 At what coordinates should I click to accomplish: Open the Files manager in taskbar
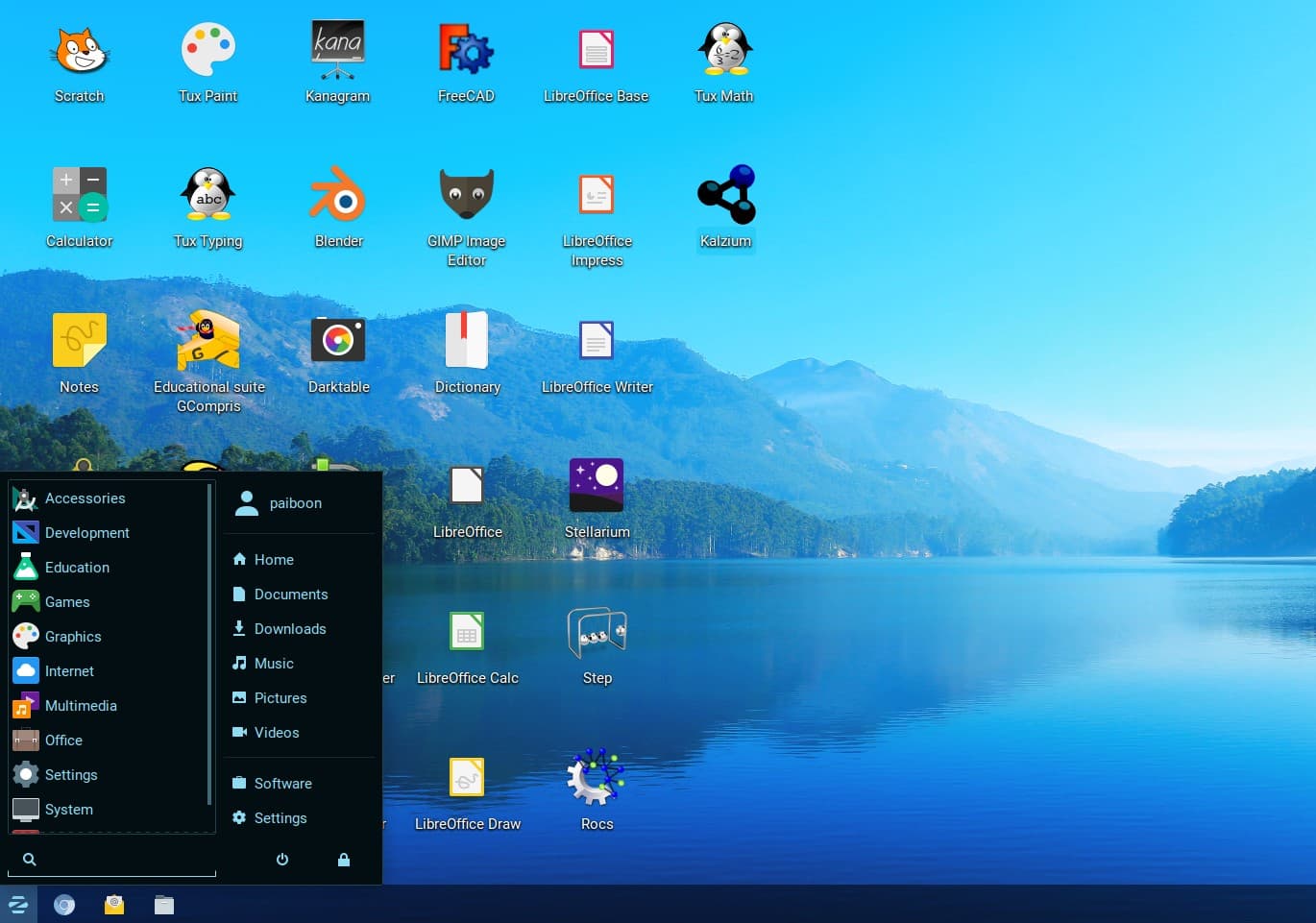click(164, 905)
